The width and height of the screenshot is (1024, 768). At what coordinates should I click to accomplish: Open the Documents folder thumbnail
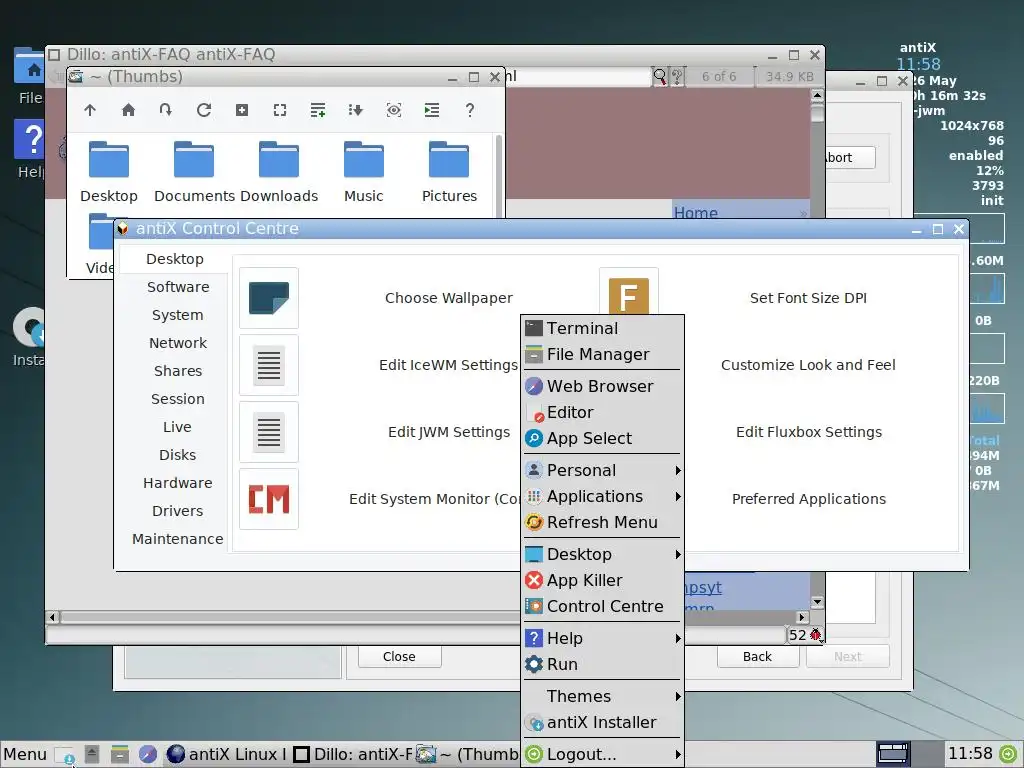[x=194, y=171]
